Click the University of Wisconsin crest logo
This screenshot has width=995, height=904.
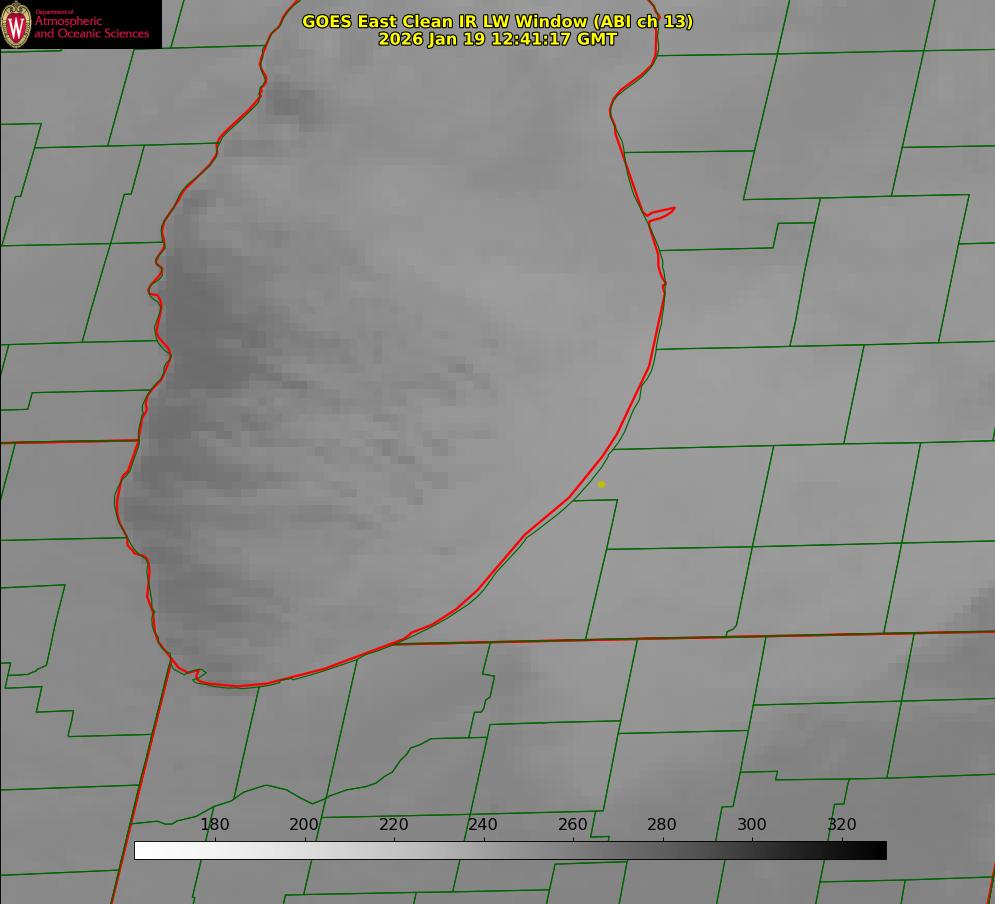click(x=16, y=24)
